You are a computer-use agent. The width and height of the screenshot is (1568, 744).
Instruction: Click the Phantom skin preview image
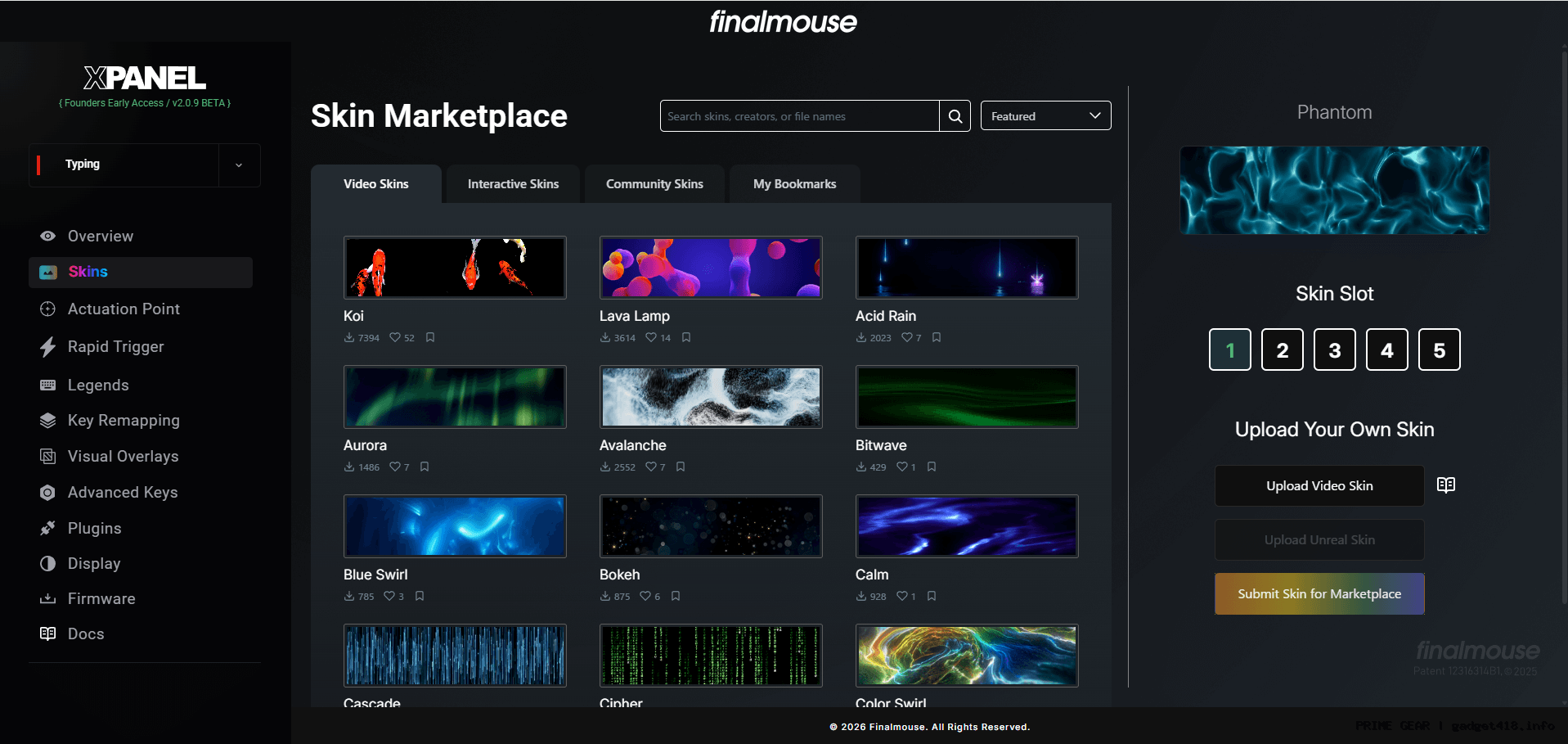coord(1335,190)
